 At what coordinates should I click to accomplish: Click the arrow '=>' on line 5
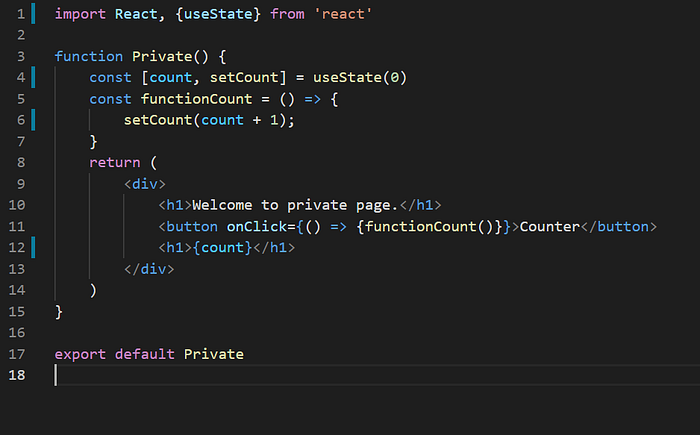point(312,99)
